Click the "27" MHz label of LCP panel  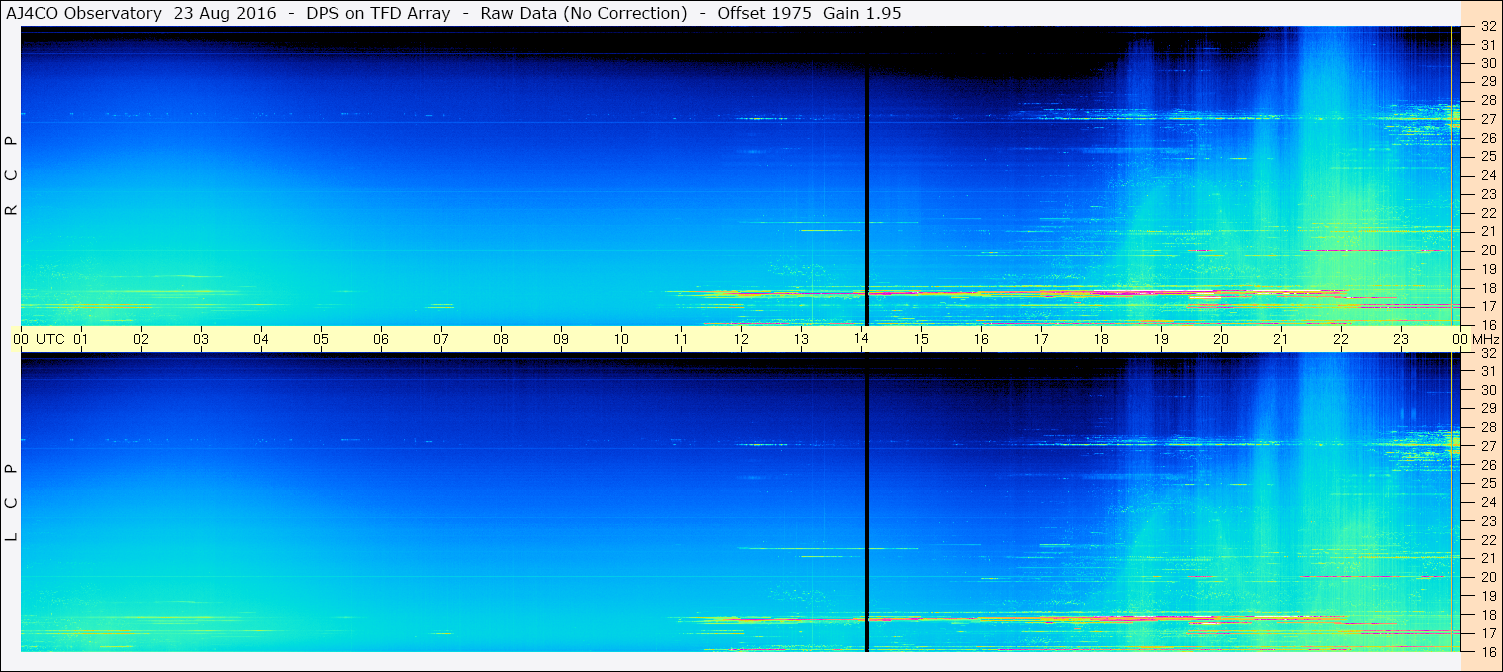1488,446
